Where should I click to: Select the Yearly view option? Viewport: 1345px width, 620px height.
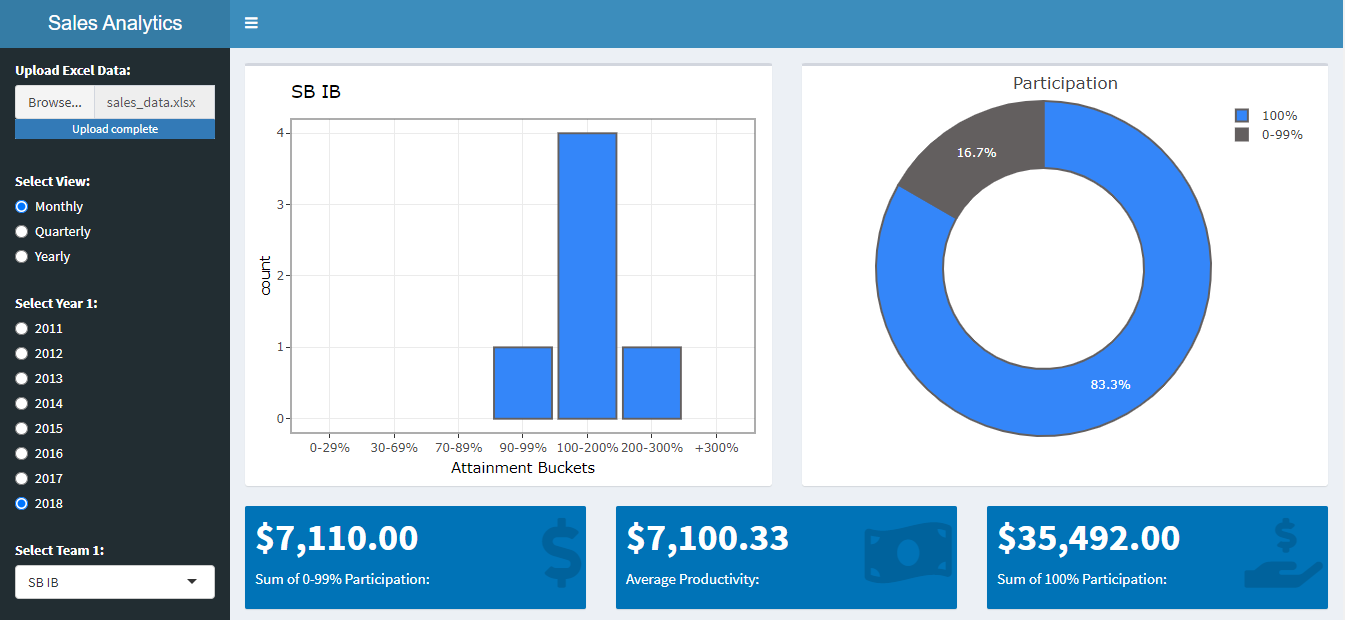point(21,256)
